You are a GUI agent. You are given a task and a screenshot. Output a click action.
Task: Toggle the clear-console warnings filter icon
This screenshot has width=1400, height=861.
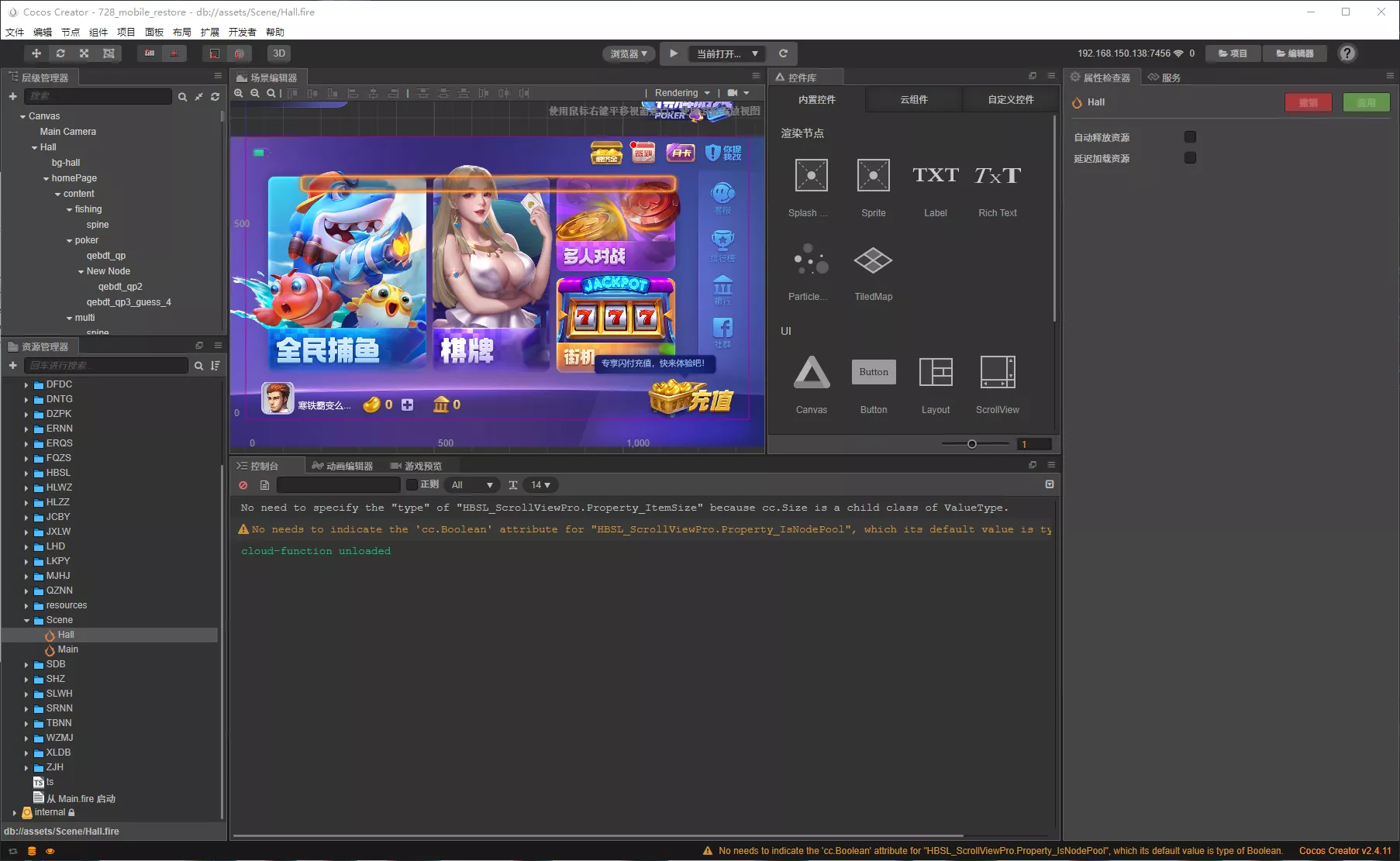[243, 484]
